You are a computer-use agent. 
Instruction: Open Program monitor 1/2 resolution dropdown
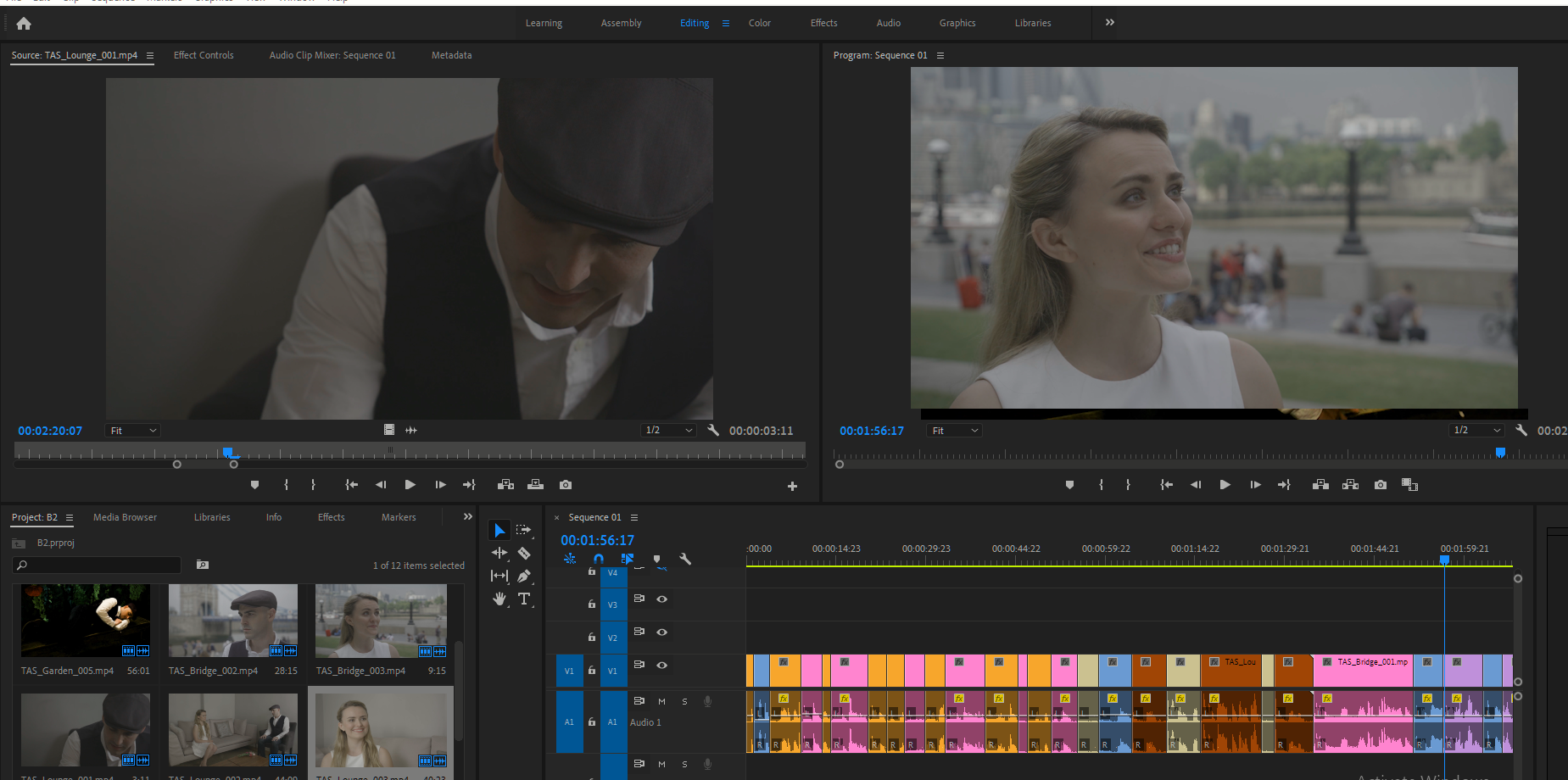pyautogui.click(x=1476, y=431)
